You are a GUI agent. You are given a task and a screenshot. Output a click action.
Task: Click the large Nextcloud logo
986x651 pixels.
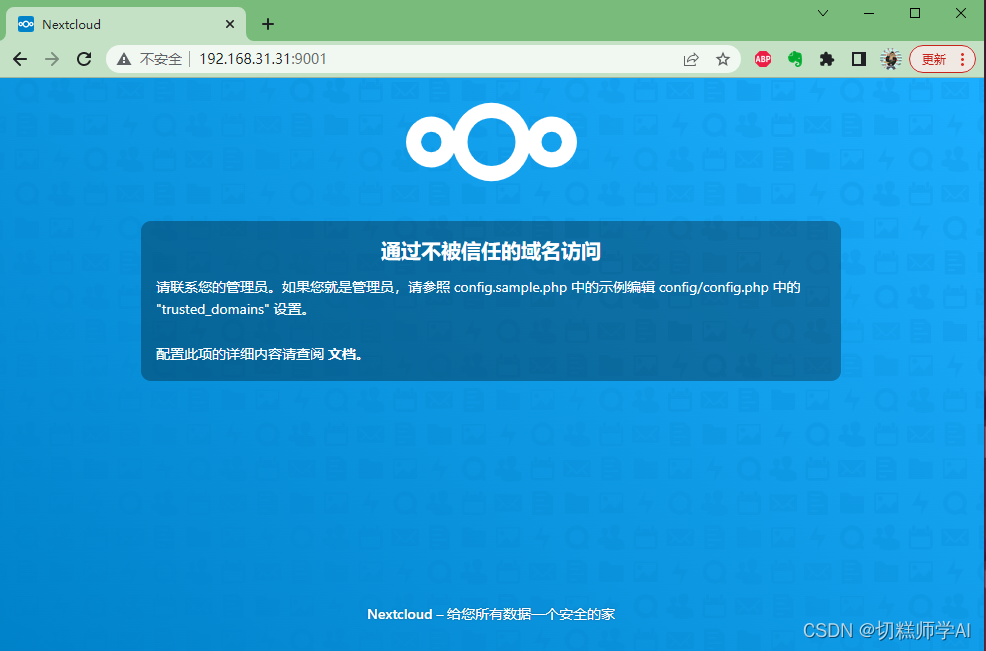[491, 142]
